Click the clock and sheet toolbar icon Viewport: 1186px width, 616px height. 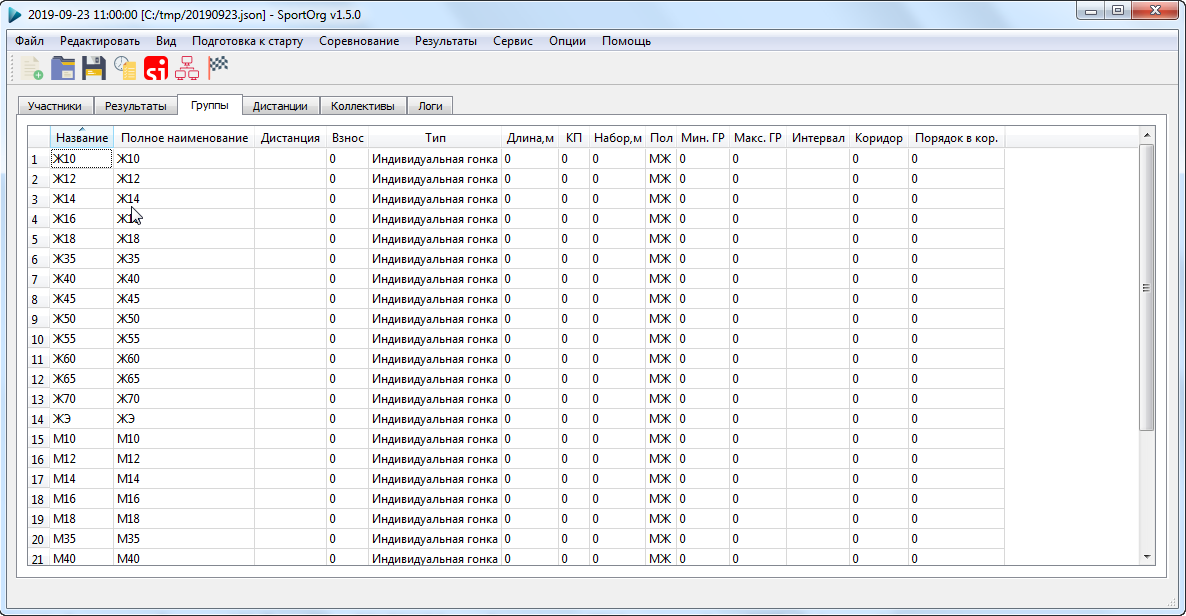(125, 68)
